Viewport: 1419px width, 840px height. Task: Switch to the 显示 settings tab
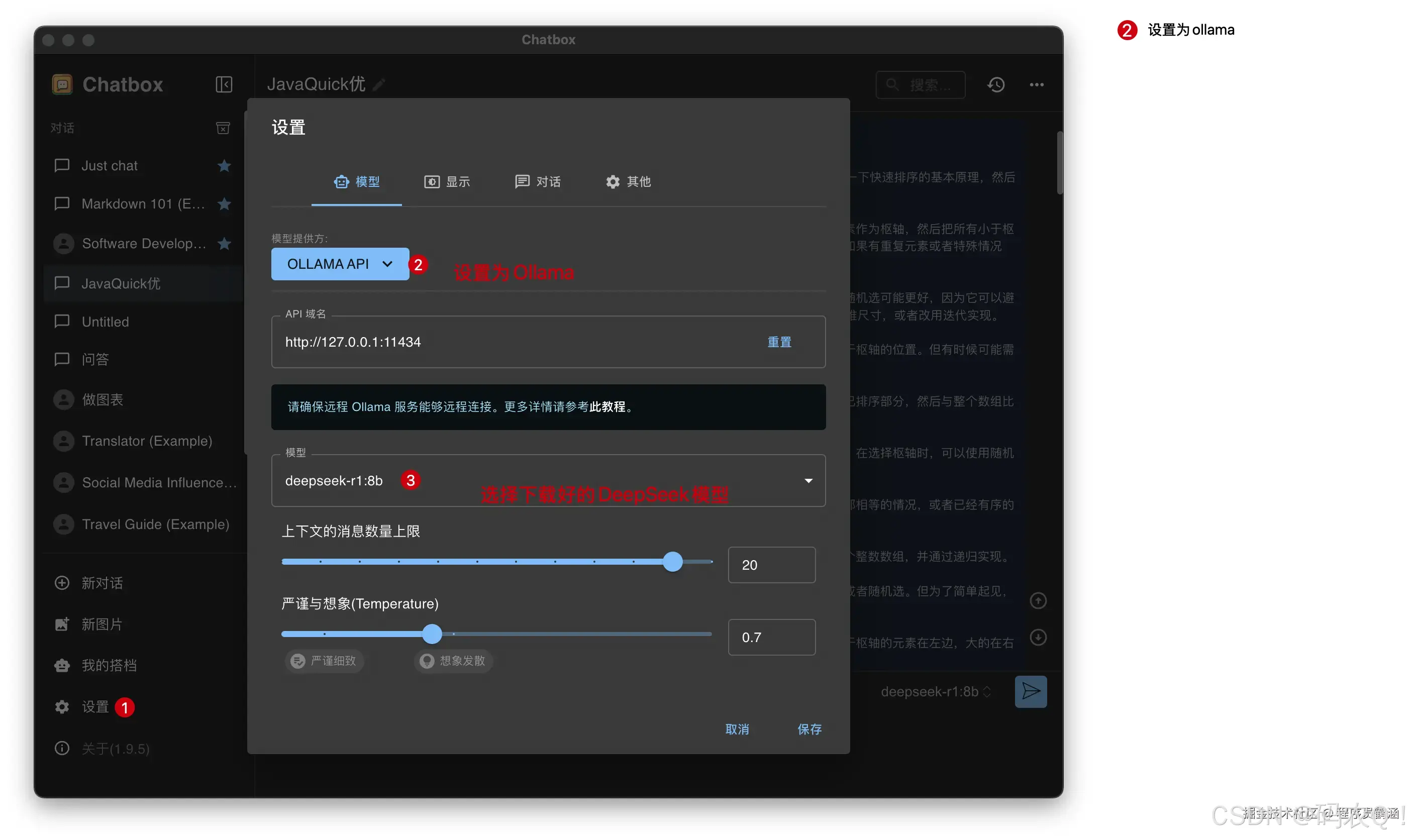447,182
